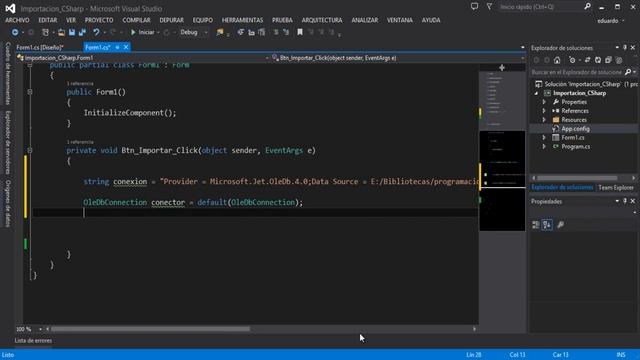
Task: Expand the References node
Action: [544, 111]
